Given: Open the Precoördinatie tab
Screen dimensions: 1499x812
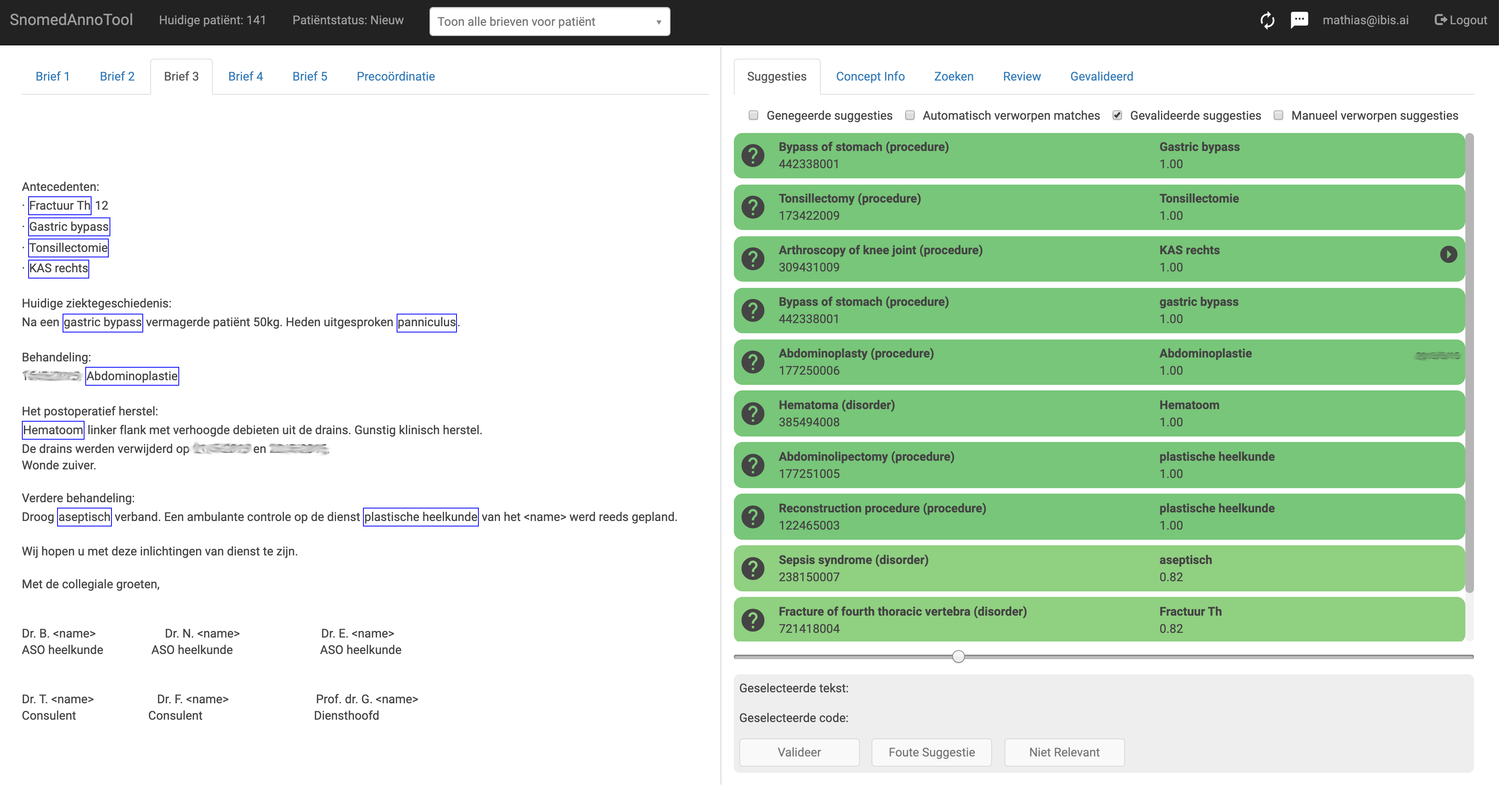Looking at the screenshot, I should 395,76.
